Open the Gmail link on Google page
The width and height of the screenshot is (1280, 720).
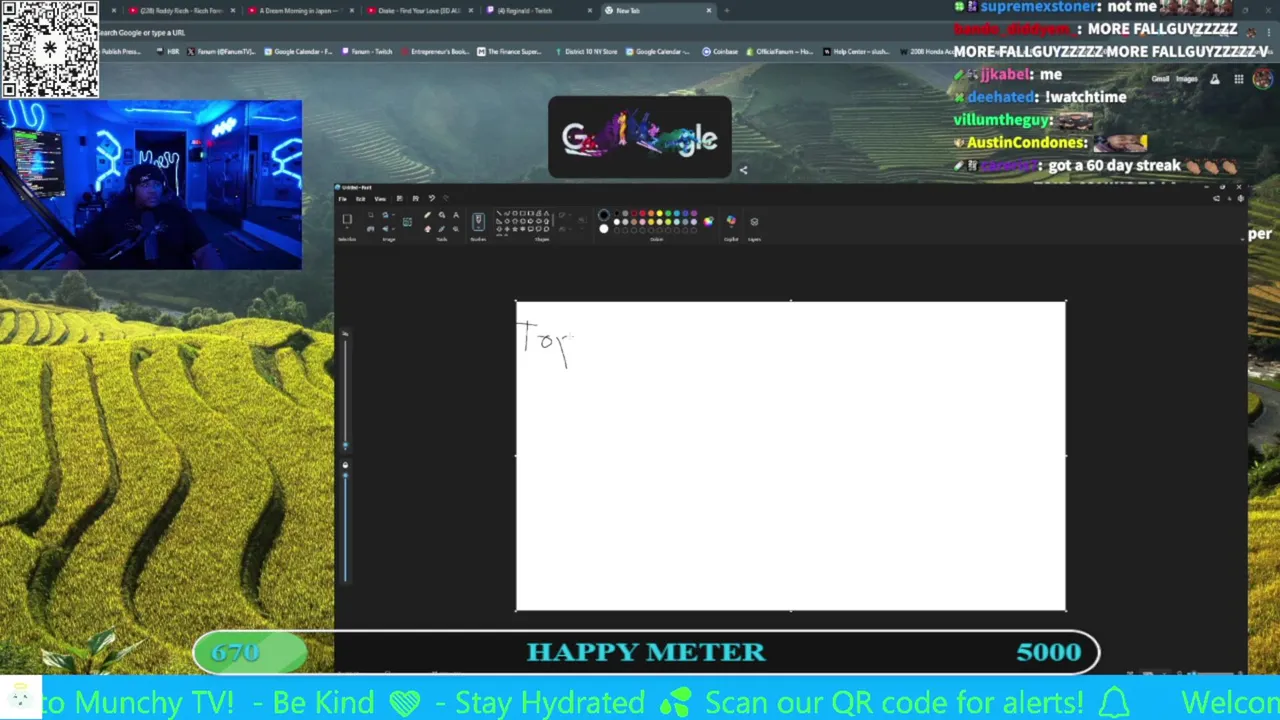coord(1160,79)
